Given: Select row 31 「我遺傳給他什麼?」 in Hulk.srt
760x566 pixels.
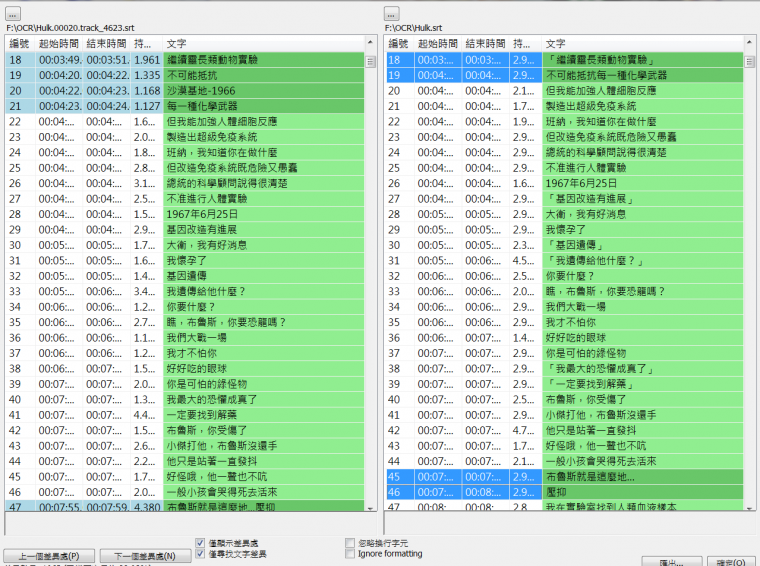Looking at the screenshot, I should [564, 261].
